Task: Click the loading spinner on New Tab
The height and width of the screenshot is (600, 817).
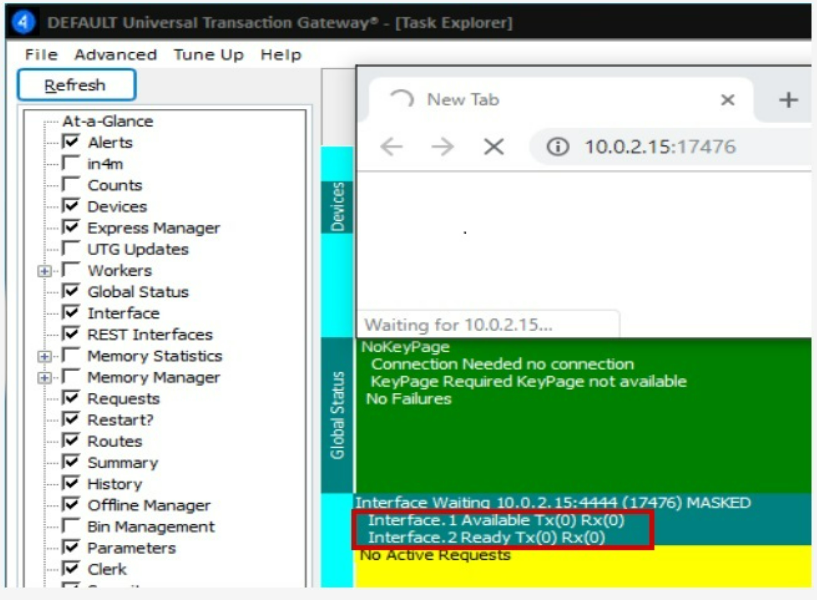Action: (x=402, y=99)
